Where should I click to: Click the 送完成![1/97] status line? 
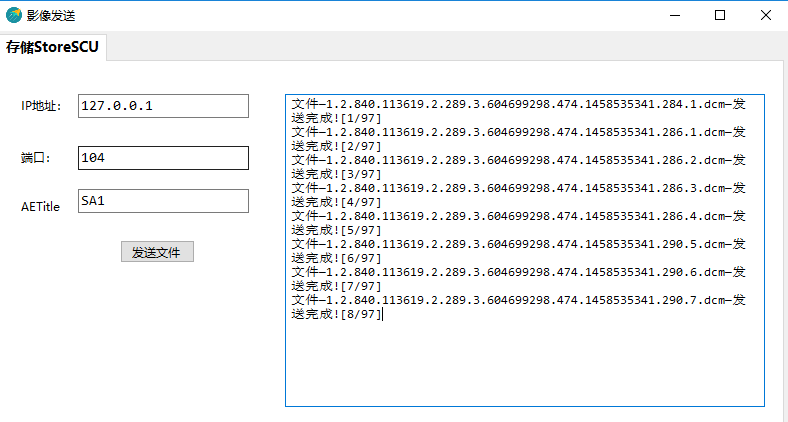click(337, 119)
